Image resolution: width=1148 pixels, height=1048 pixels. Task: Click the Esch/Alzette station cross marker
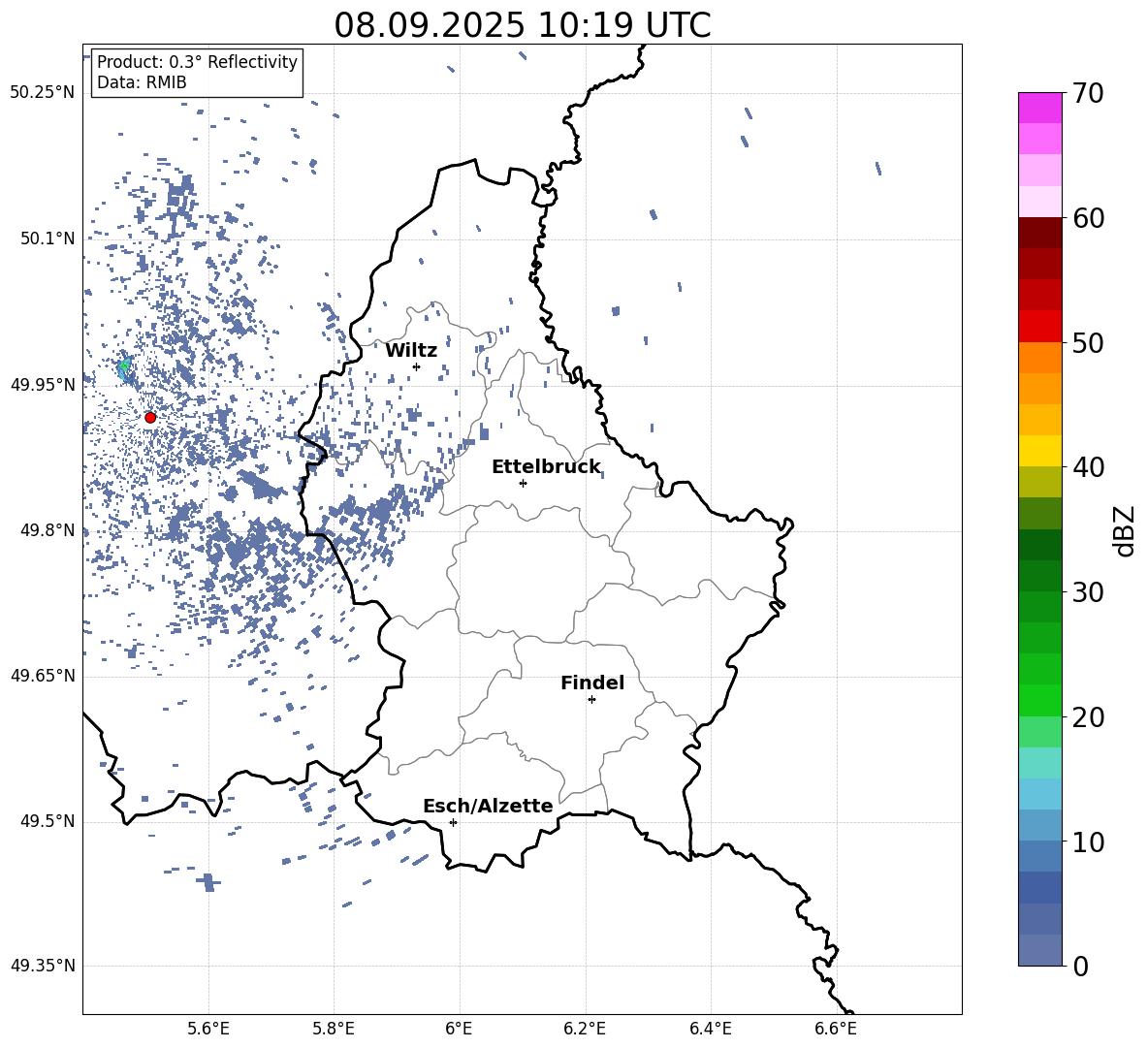(453, 822)
